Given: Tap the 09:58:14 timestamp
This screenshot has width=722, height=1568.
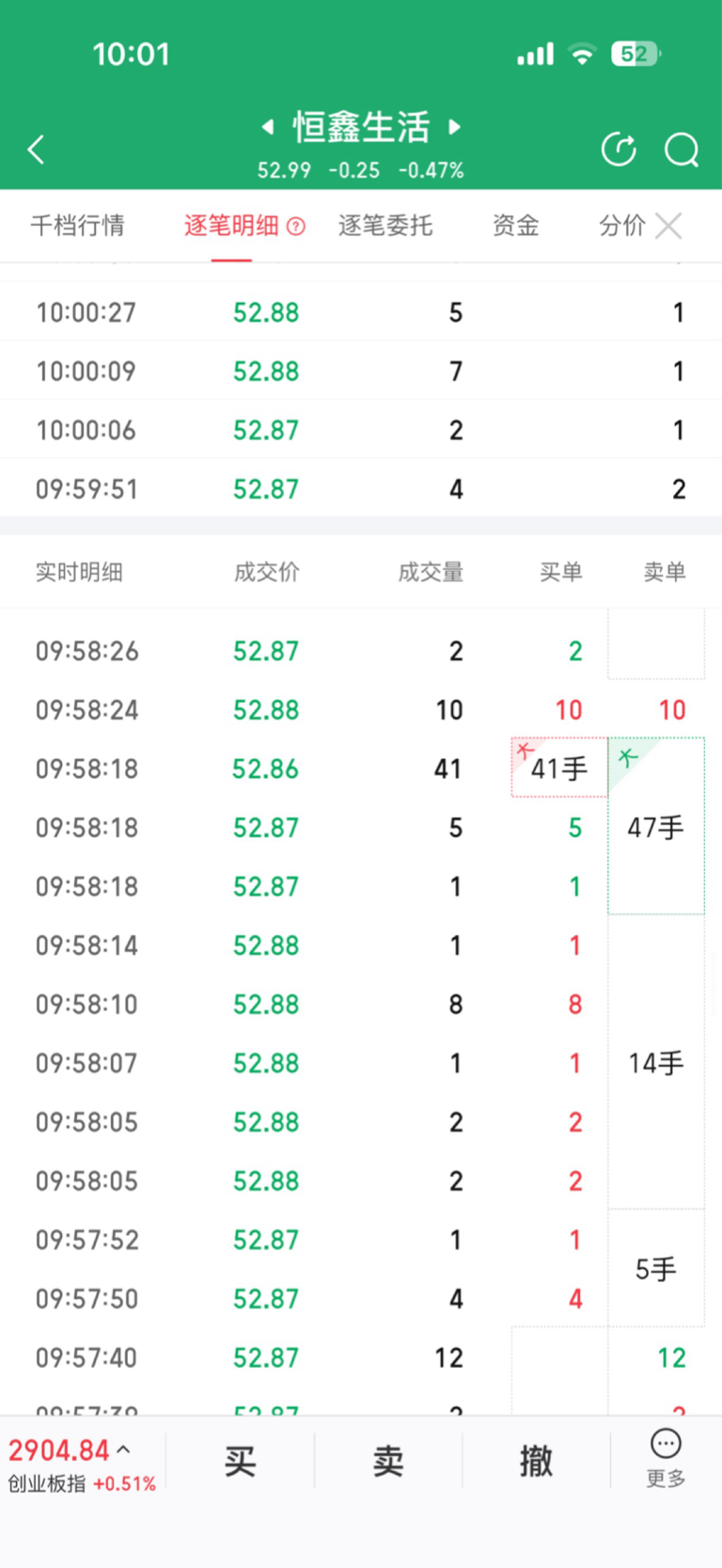Looking at the screenshot, I should (87, 945).
